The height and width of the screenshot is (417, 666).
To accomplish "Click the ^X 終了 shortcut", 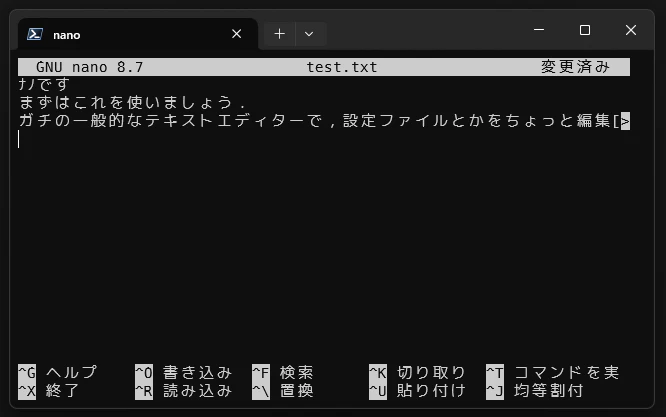I will point(49,390).
